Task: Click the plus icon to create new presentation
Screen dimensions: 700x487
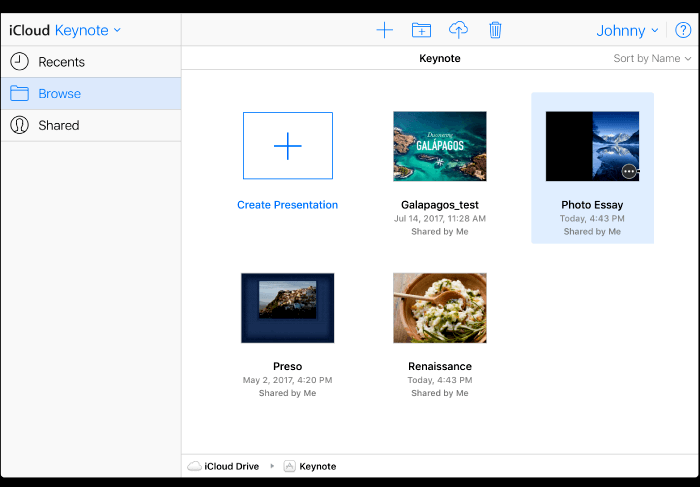Action: 384,30
